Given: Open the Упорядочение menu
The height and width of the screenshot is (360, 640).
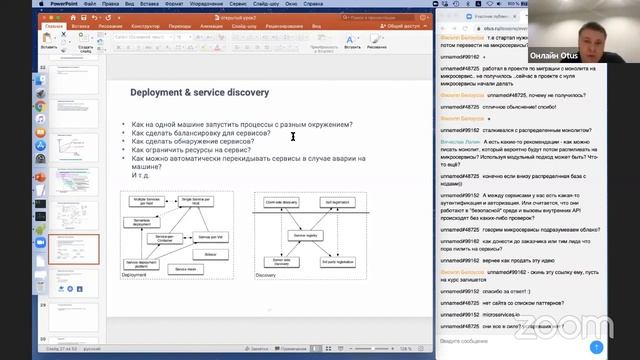Looking at the screenshot, I should click(x=206, y=4).
